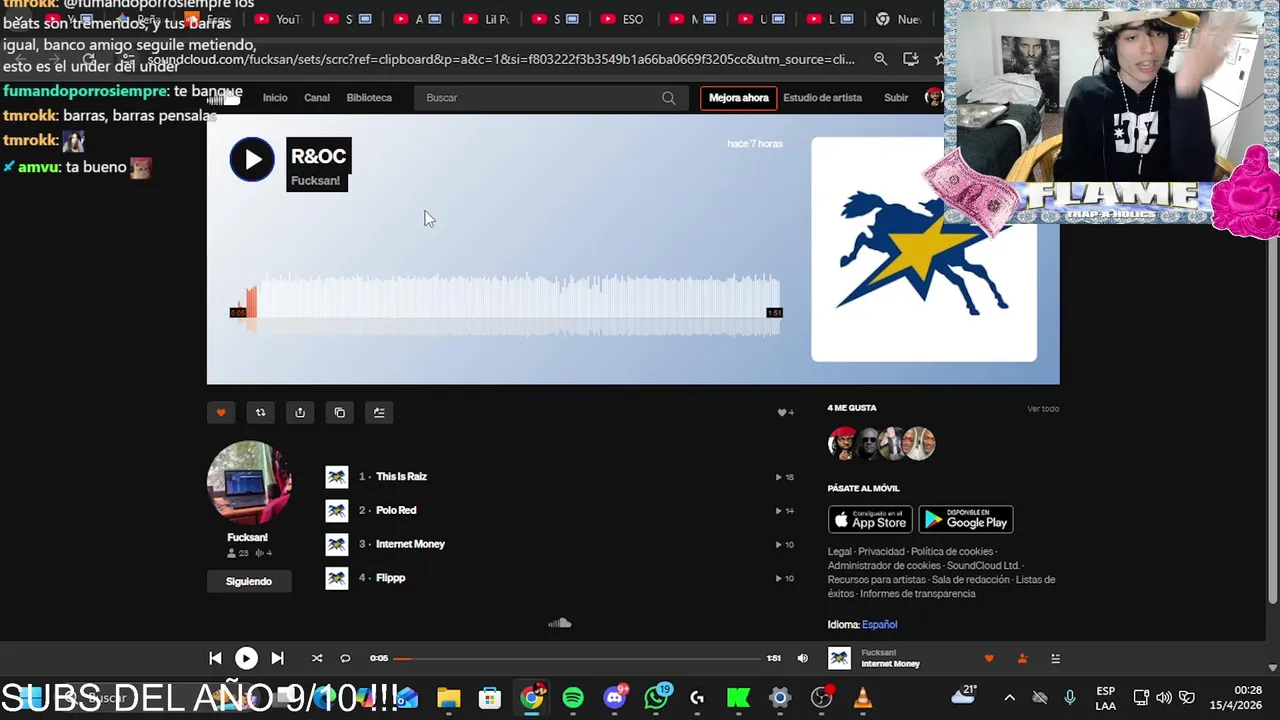Toggle following artist icon in player bar
The image size is (1280, 720).
(1022, 658)
